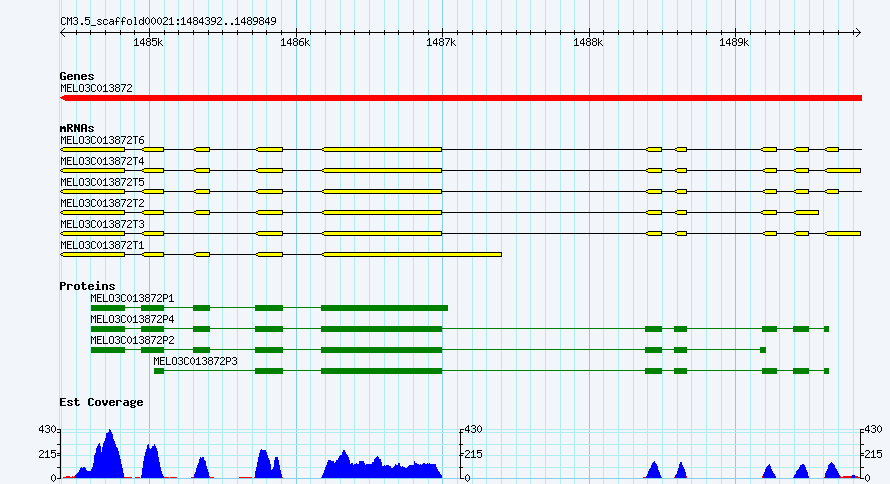Screen dimensions: 890x484
Task: Open the MEL03C013872T2 transcript label
Action: click(102, 203)
